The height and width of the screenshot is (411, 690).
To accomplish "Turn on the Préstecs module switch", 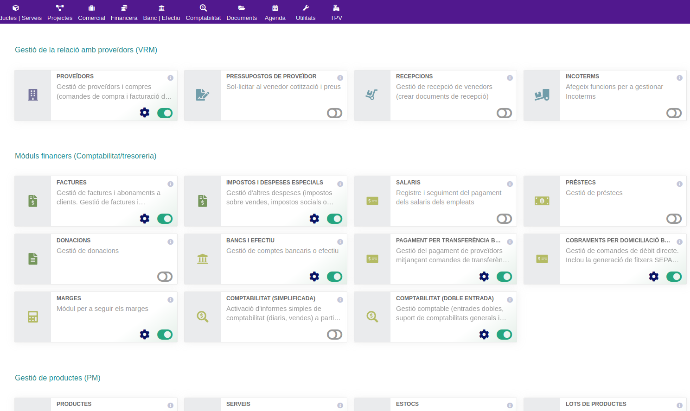I will [x=674, y=219].
